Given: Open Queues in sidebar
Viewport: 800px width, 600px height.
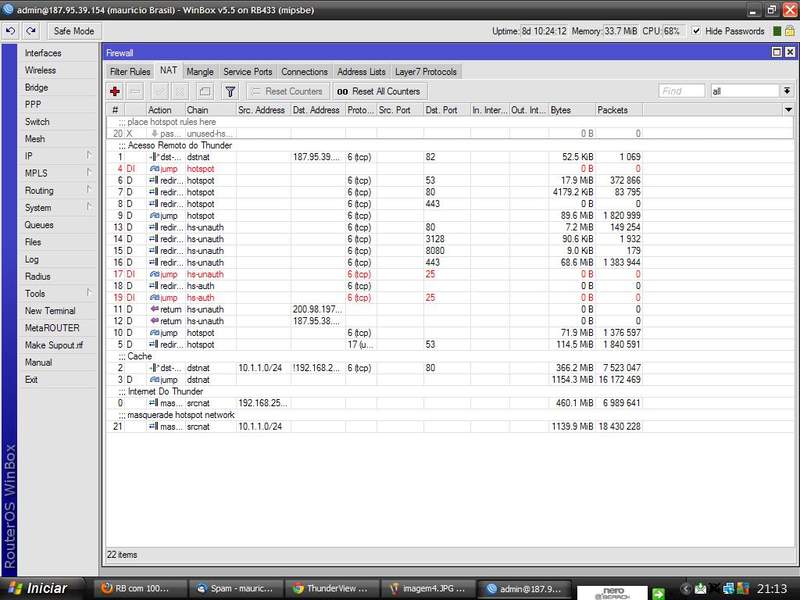Looking at the screenshot, I should [x=39, y=225].
